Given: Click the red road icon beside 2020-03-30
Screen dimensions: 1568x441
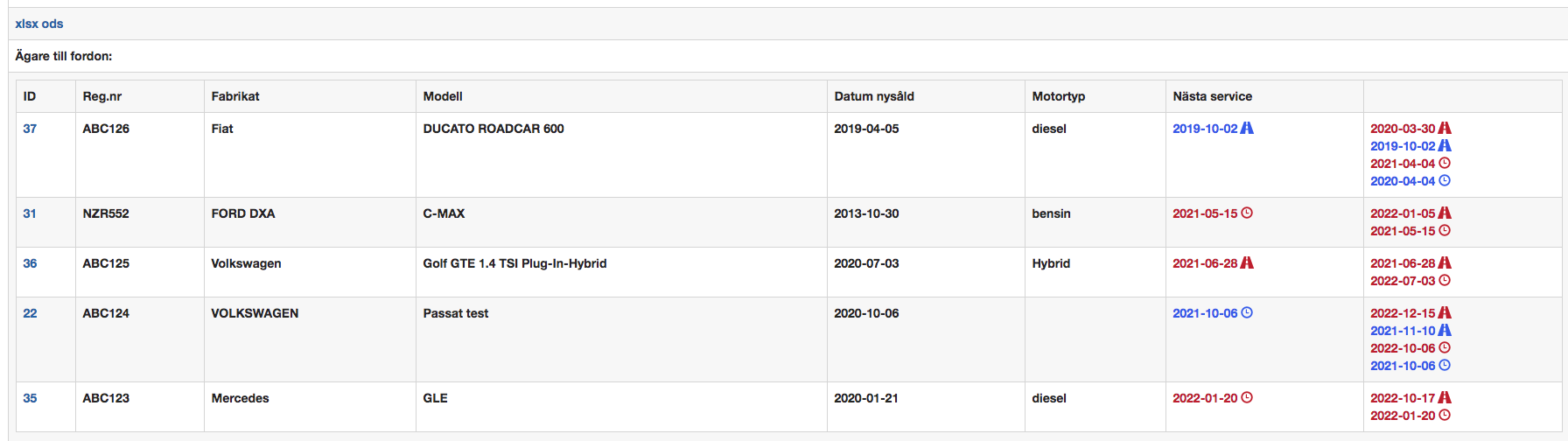Looking at the screenshot, I should point(1445,128).
